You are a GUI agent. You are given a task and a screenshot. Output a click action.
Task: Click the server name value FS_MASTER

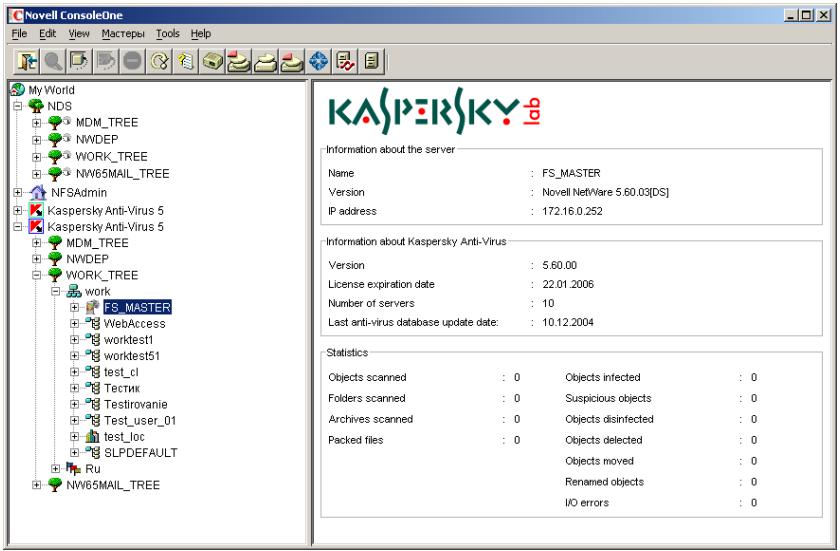pos(571,173)
